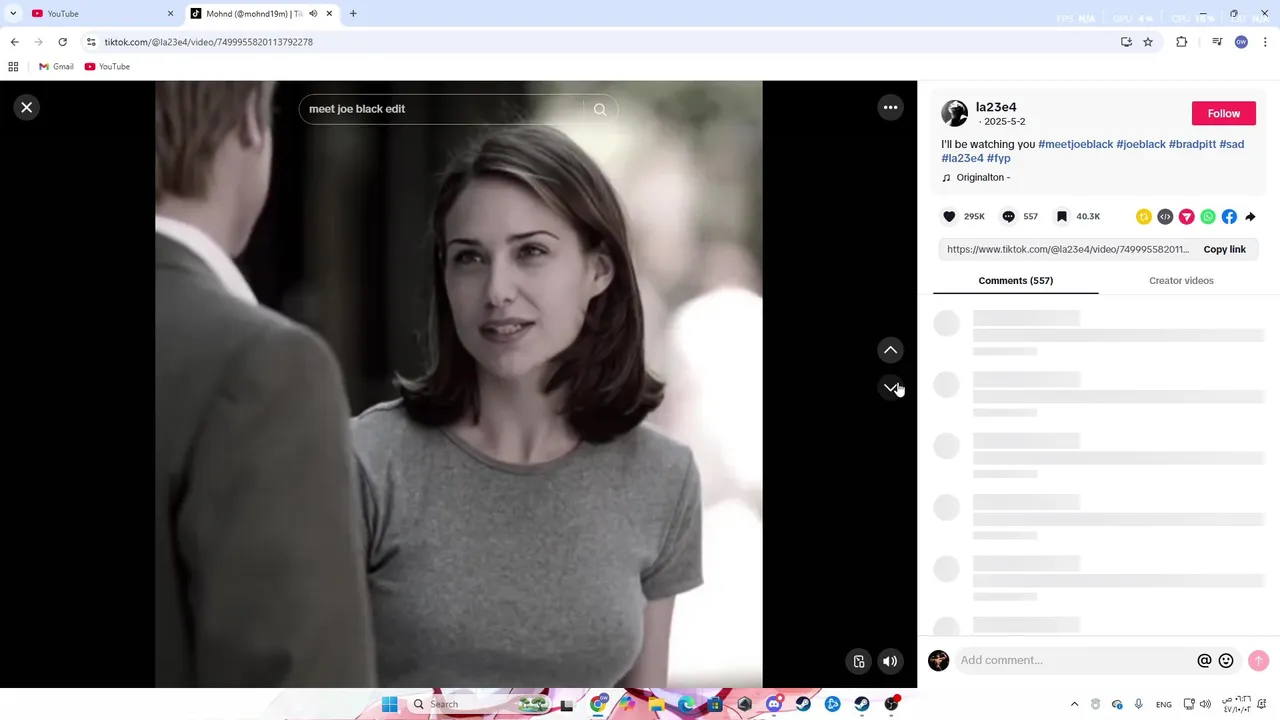
Task: Open hashtag #sad
Action: tap(1231, 144)
